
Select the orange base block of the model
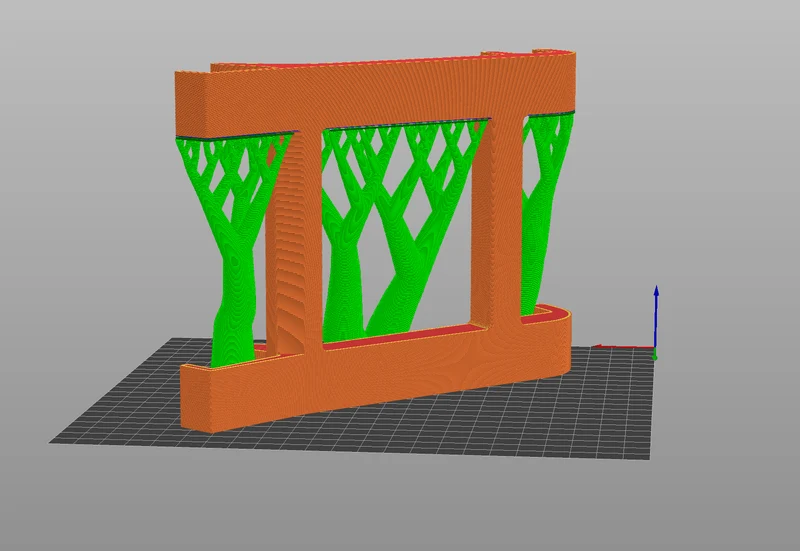click(377, 369)
